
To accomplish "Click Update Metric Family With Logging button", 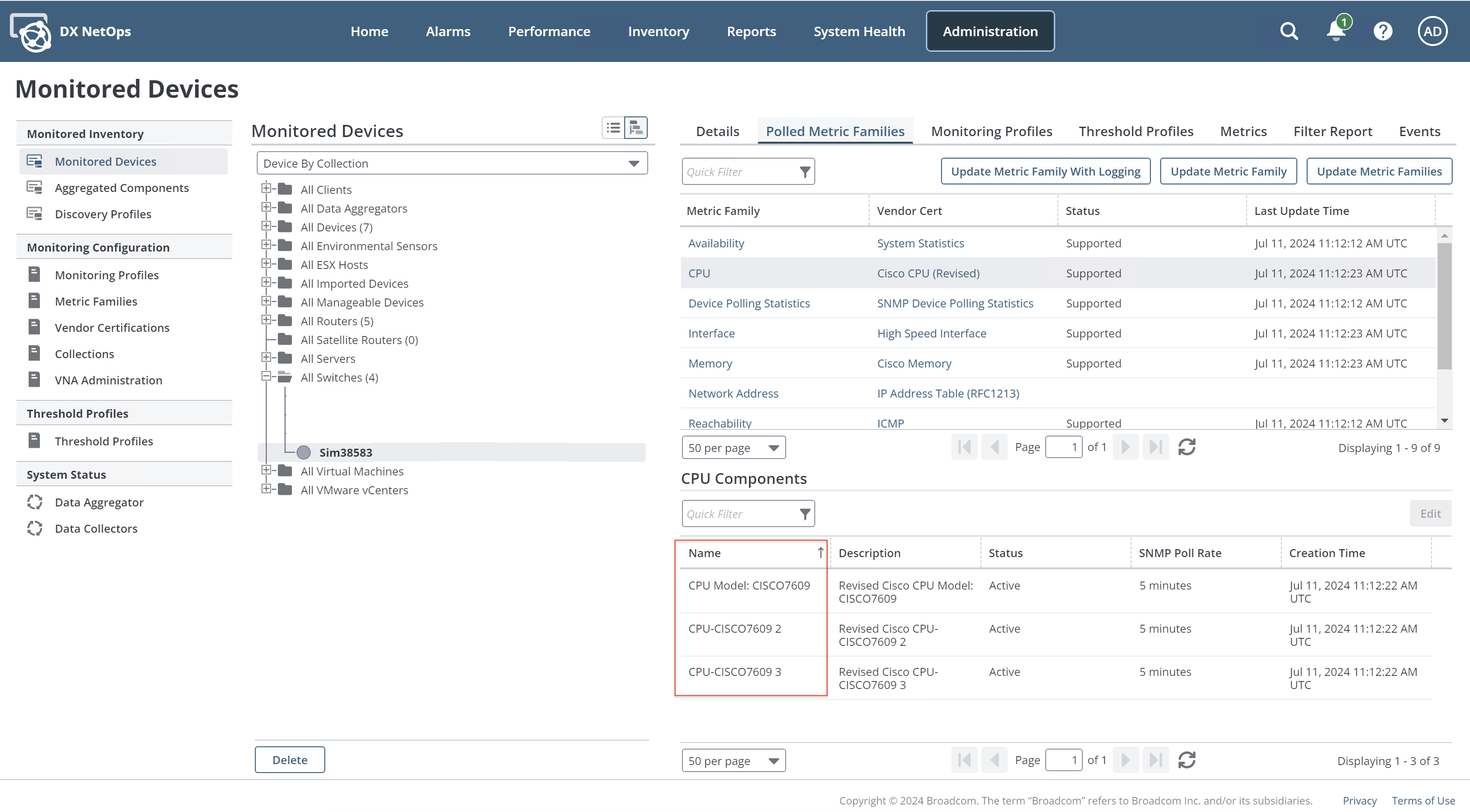I will [1045, 171].
